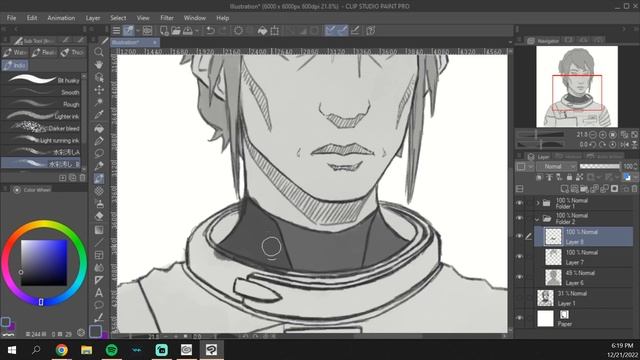Click the New file icon in the command bar

pos(164,31)
